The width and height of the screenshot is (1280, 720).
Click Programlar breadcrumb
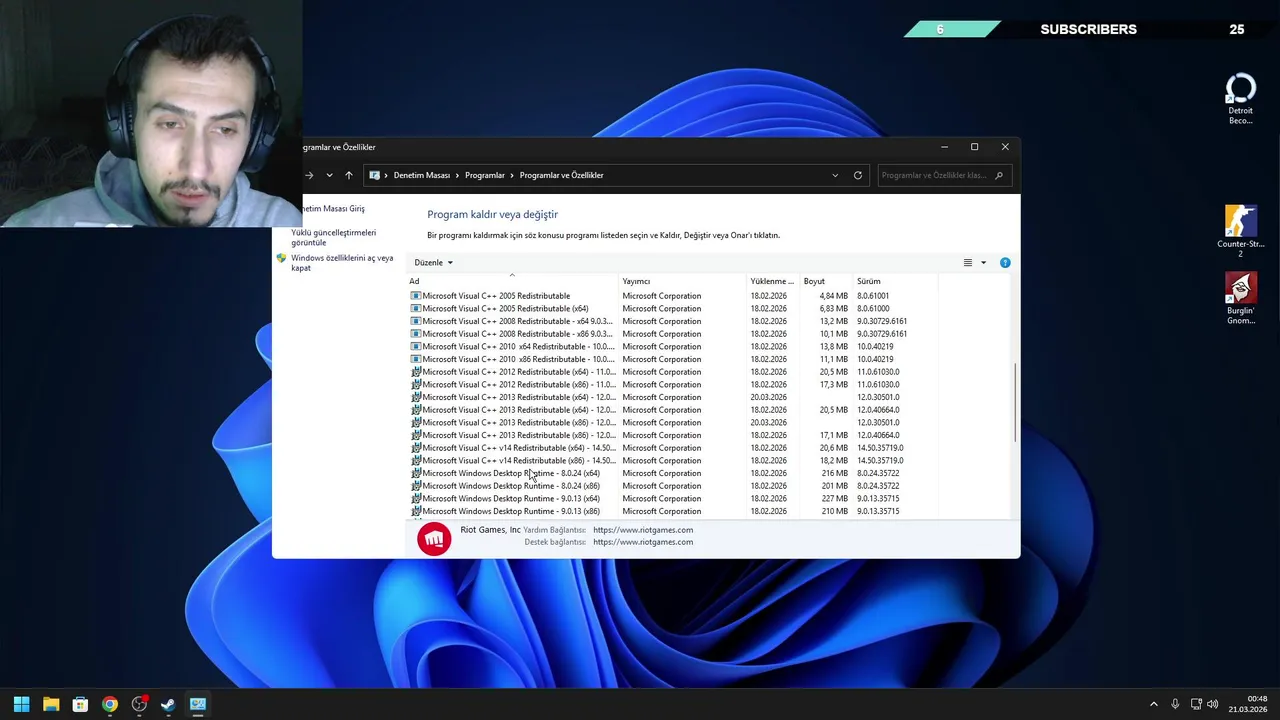pyautogui.click(x=485, y=175)
